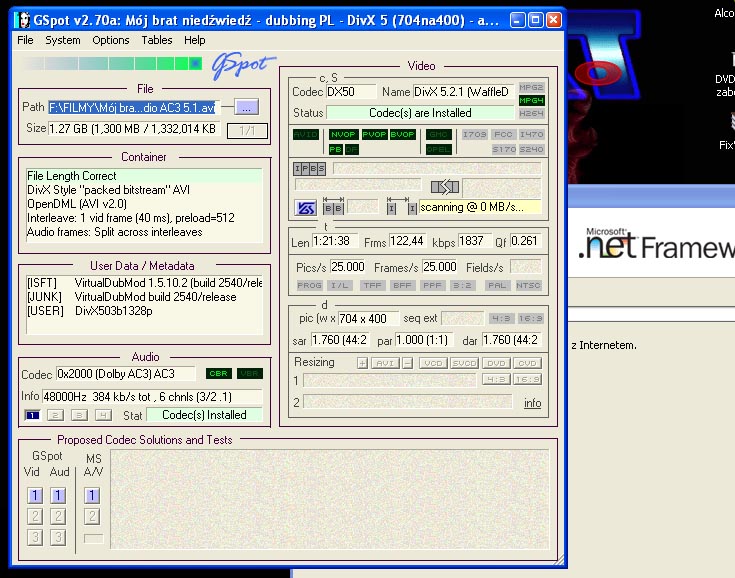The image size is (735, 578).
Task: Click the USER DivX503b1328p metadata row
Action: tap(144, 311)
